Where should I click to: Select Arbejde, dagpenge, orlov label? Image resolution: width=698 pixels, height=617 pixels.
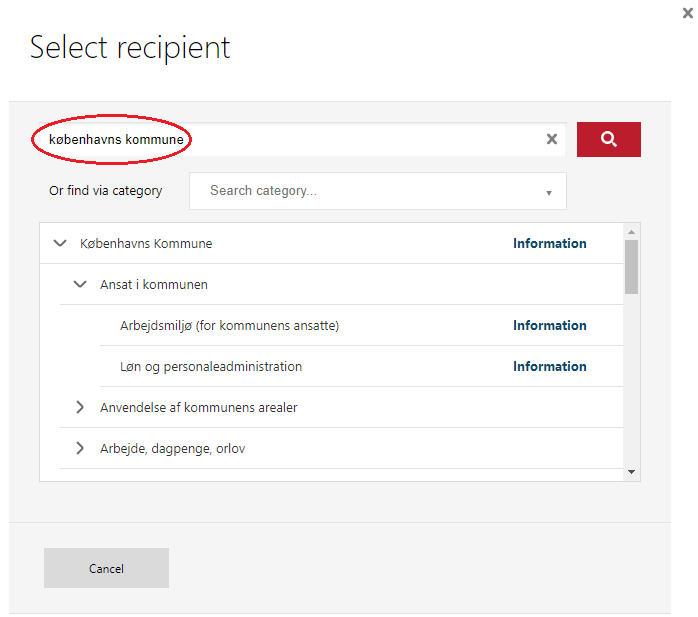point(172,449)
